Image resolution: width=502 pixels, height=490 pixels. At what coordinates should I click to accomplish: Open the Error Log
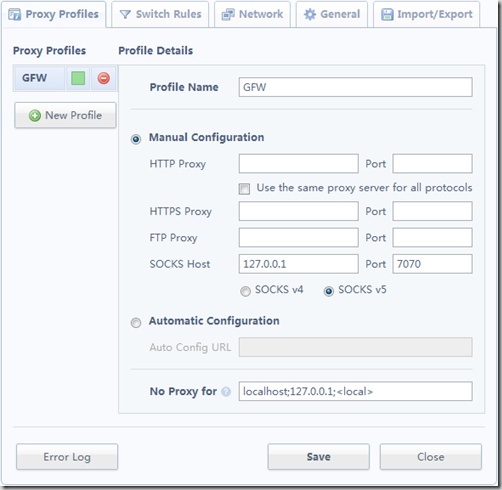(67, 457)
